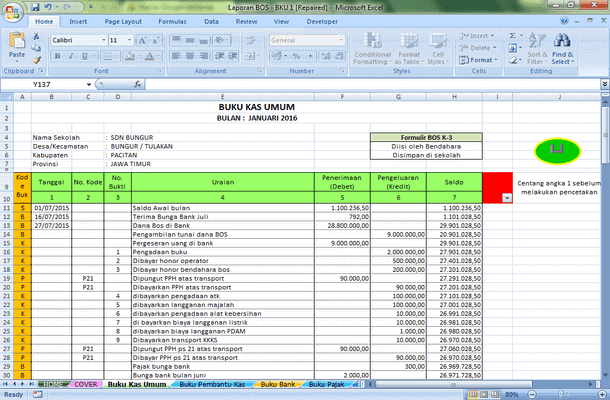Decrease font size with shrink font icon
This screenshot has width=610, height=400.
tap(156, 40)
